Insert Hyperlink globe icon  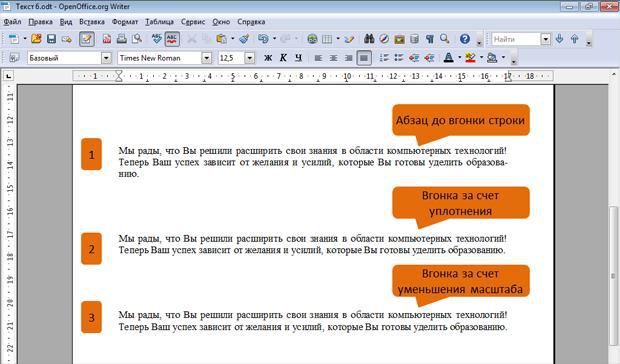pyautogui.click(x=312, y=39)
